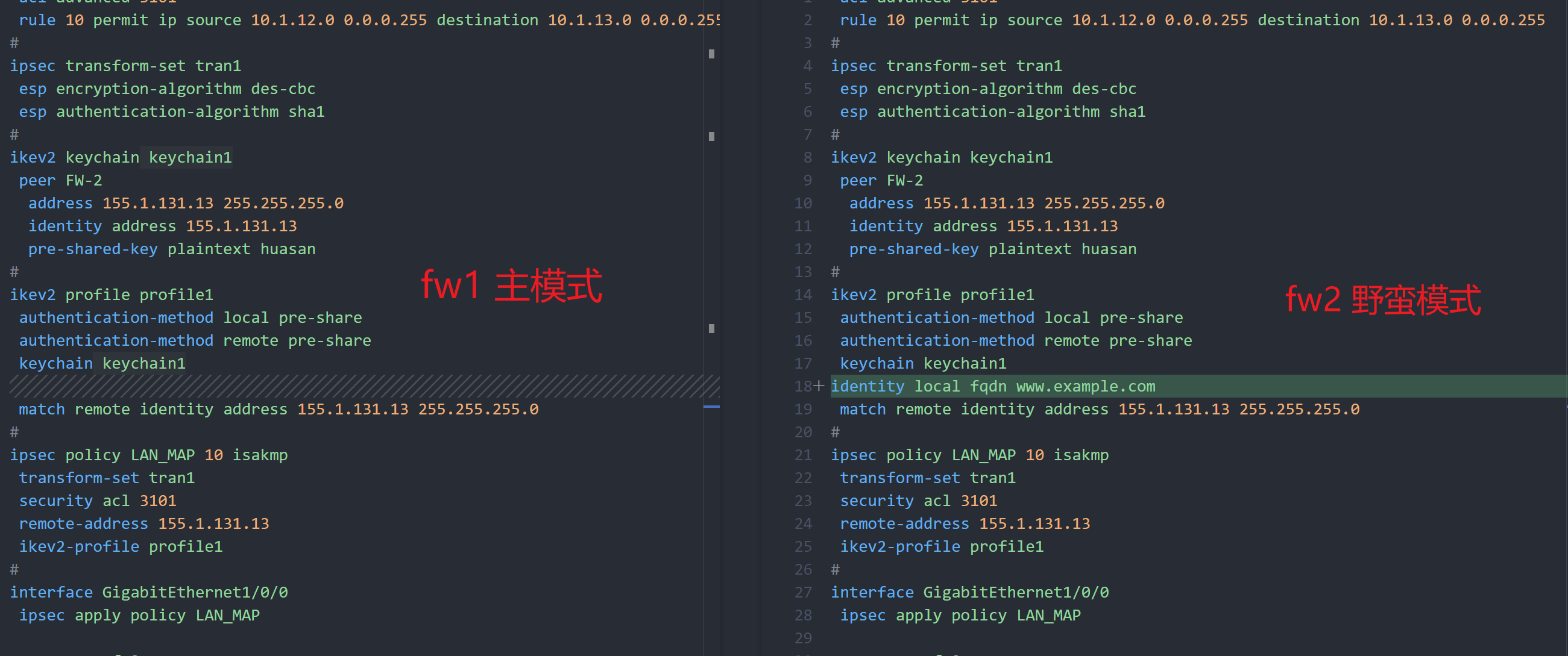Image resolution: width=1568 pixels, height=656 pixels.
Task: Click line number 18 in the right gutter
Action: coord(802,387)
